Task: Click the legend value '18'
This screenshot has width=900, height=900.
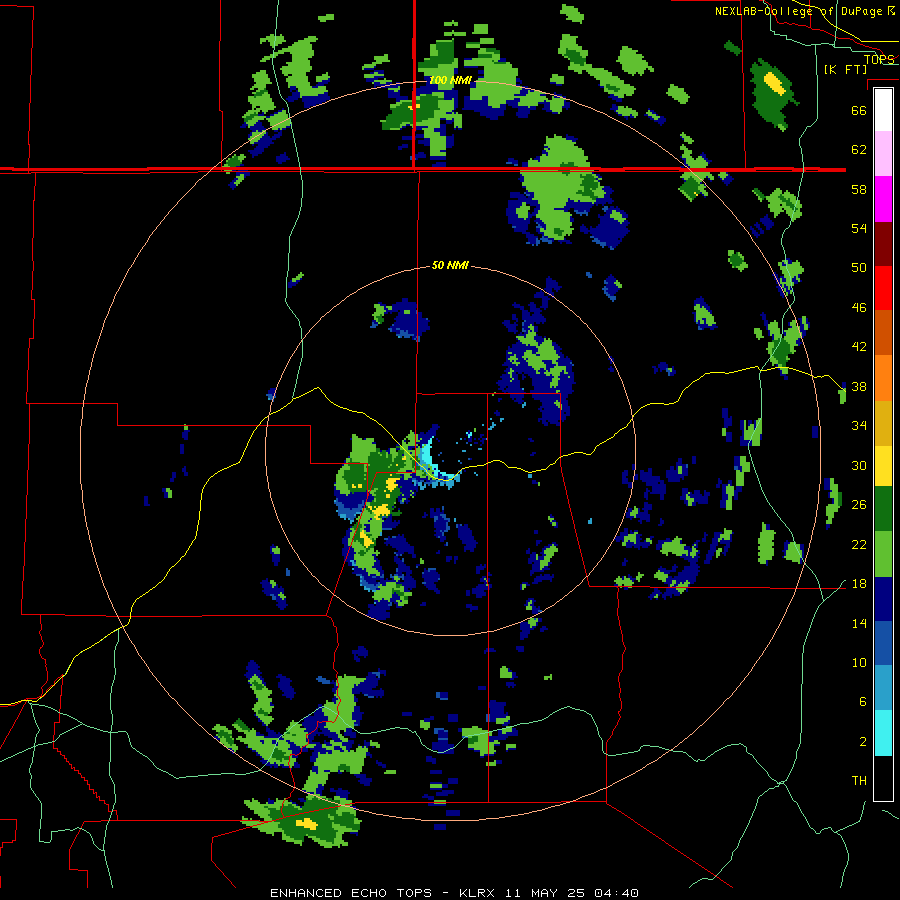Action: pyautogui.click(x=859, y=584)
